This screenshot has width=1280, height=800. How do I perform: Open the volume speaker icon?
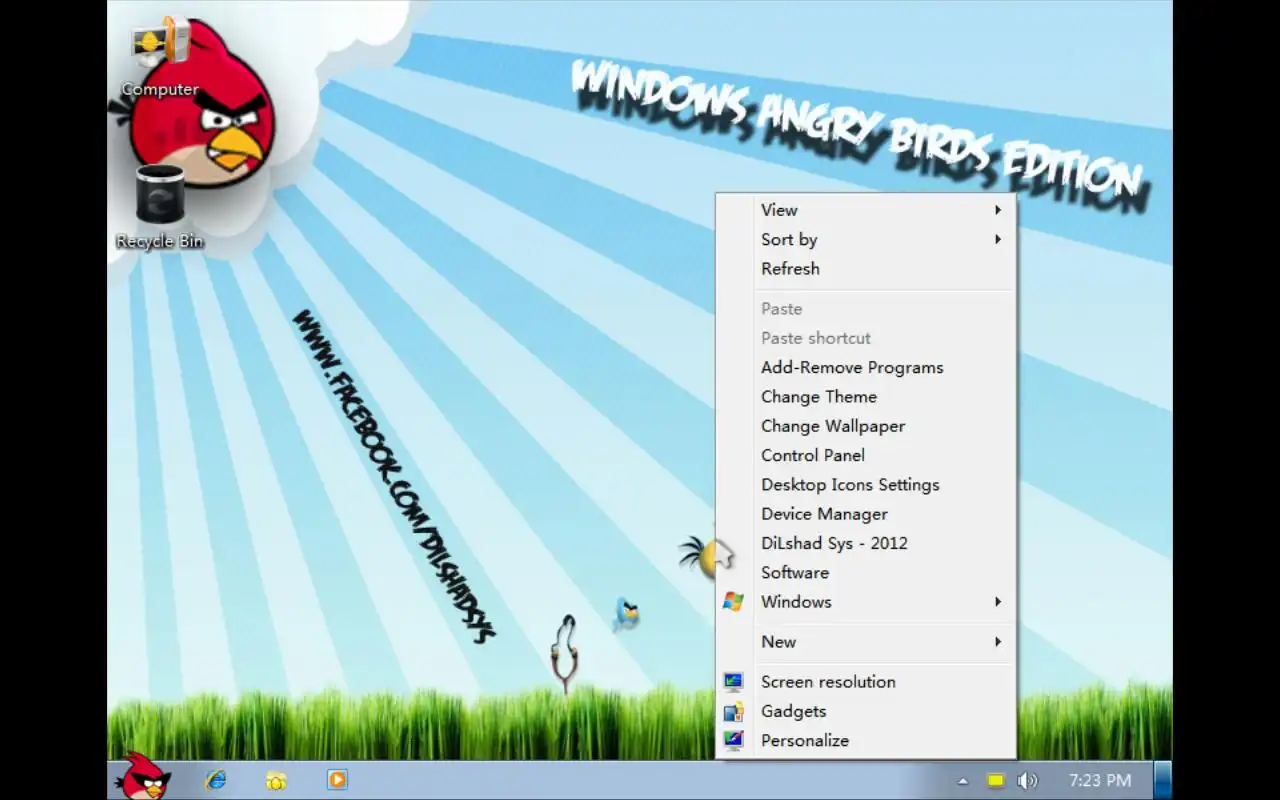coord(1027,781)
